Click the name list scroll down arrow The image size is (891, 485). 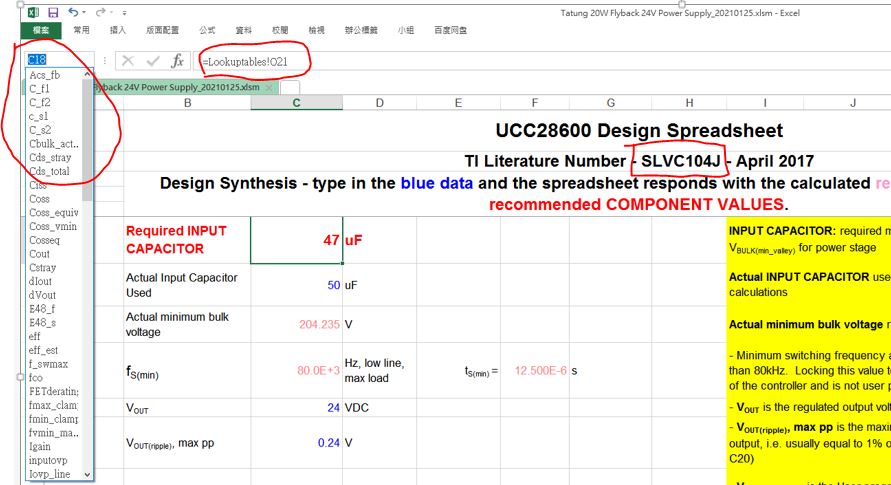tap(88, 475)
